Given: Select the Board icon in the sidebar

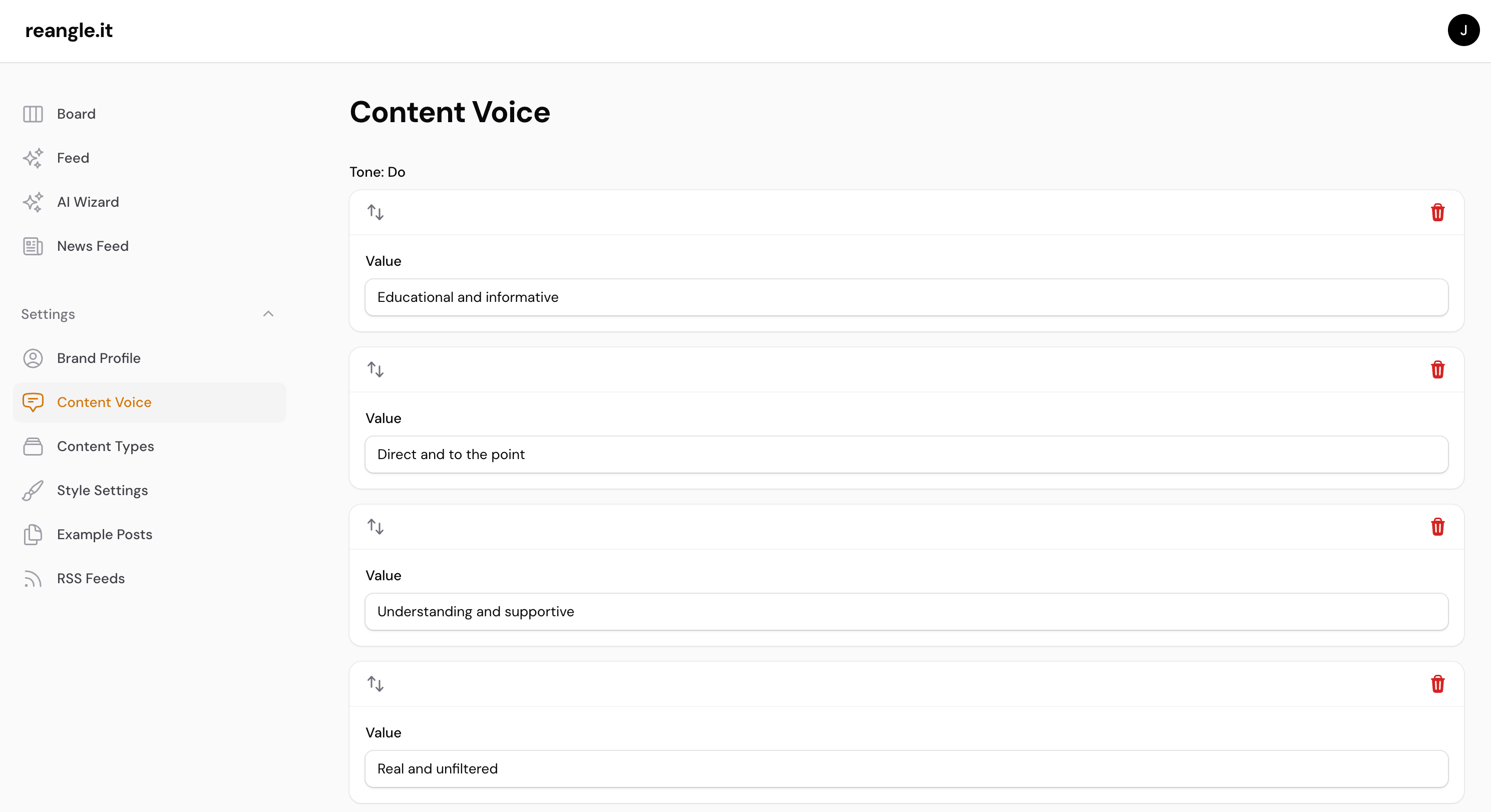Looking at the screenshot, I should coord(33,114).
